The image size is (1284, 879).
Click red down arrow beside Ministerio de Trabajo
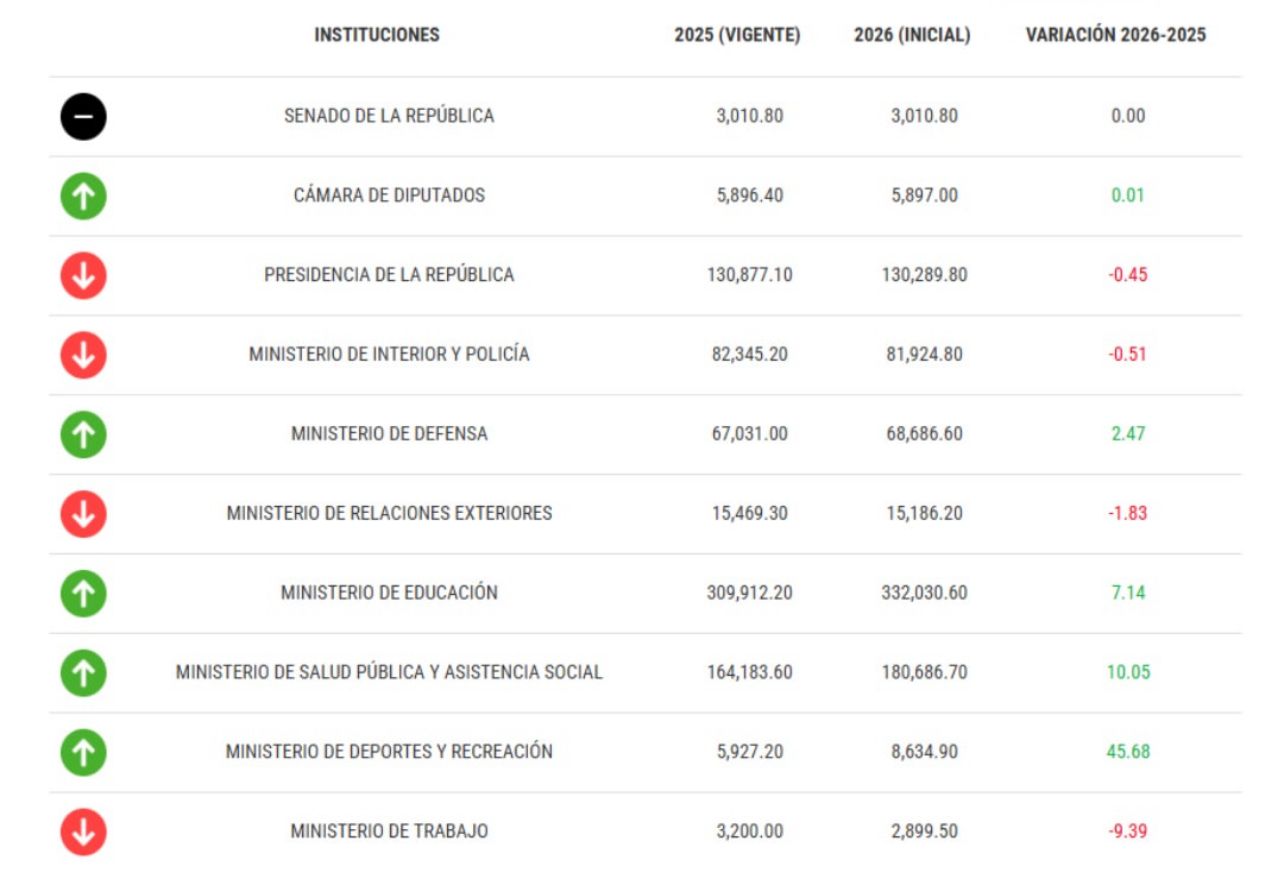83,832
